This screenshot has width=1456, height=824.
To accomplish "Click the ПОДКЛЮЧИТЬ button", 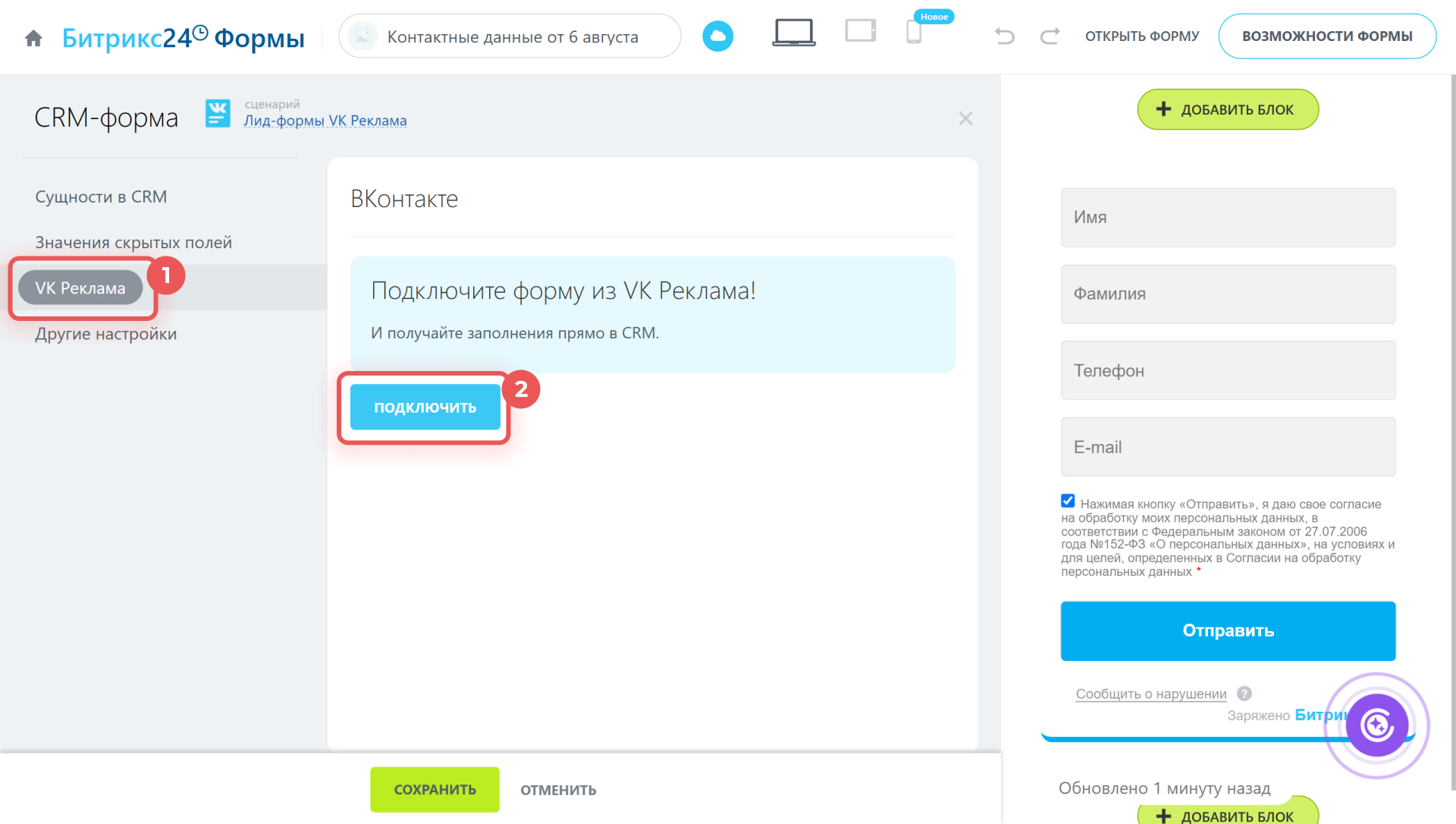I will click(425, 407).
